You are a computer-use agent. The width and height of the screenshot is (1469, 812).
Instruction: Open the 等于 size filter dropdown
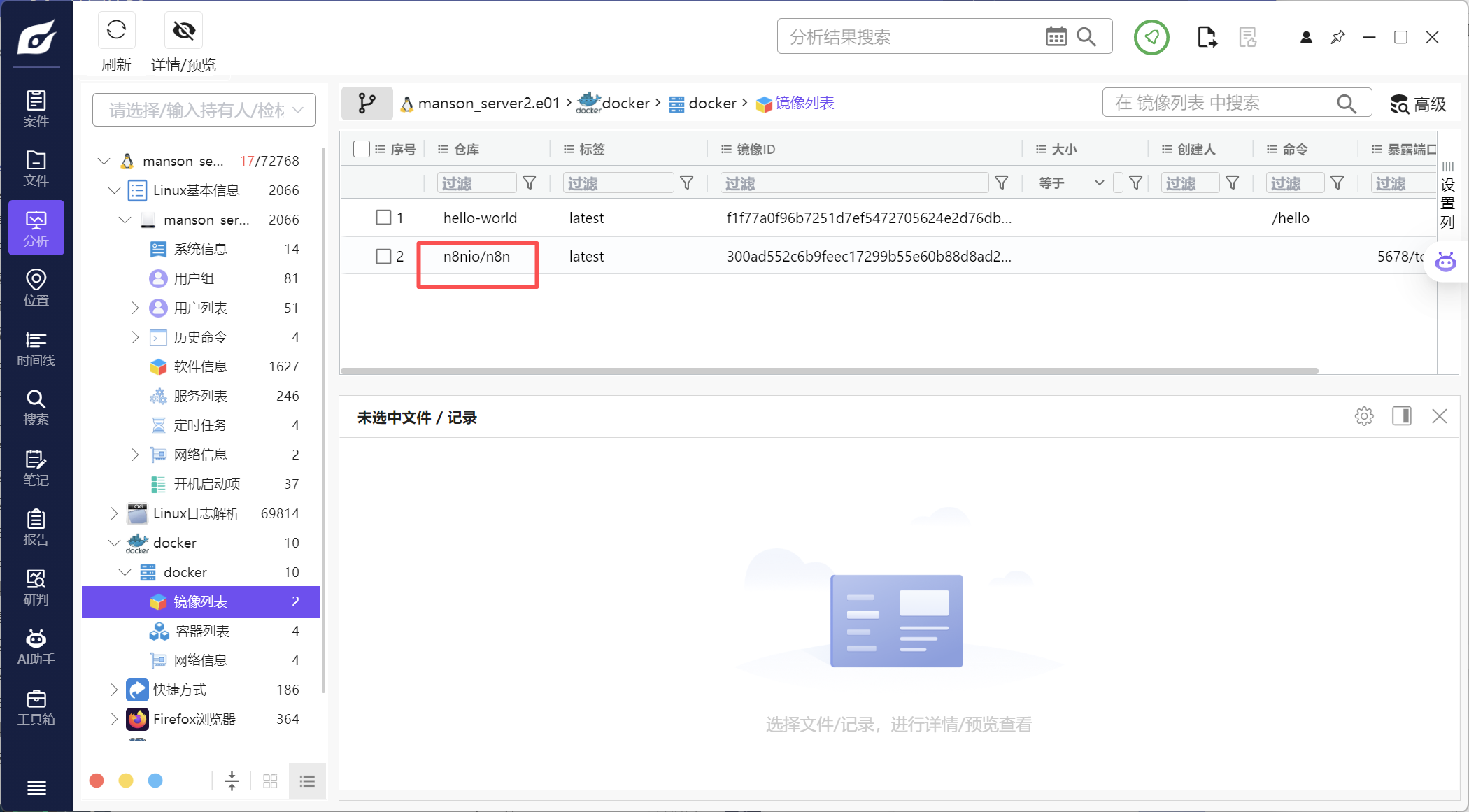1071,183
